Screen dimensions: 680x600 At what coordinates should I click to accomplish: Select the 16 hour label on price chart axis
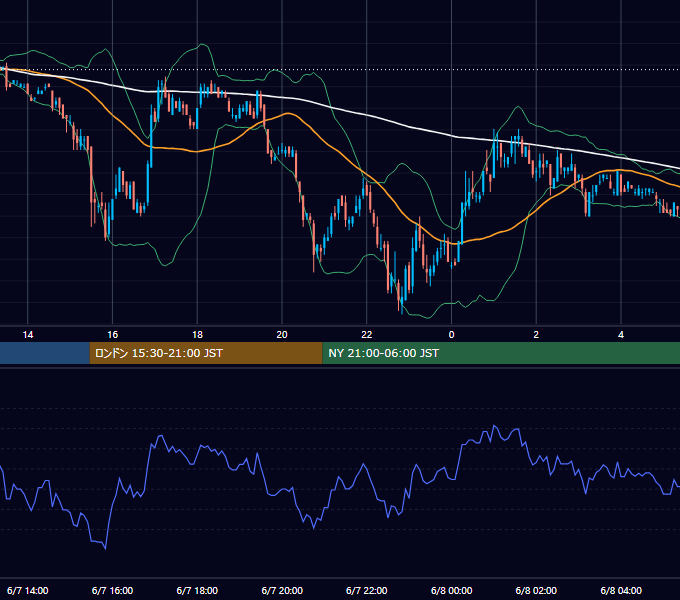[112, 335]
